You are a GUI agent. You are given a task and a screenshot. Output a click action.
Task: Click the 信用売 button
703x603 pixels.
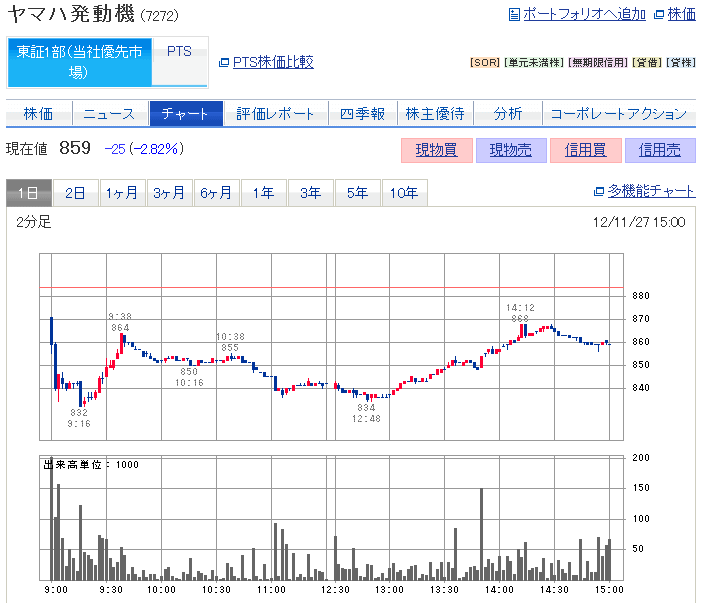[660, 150]
